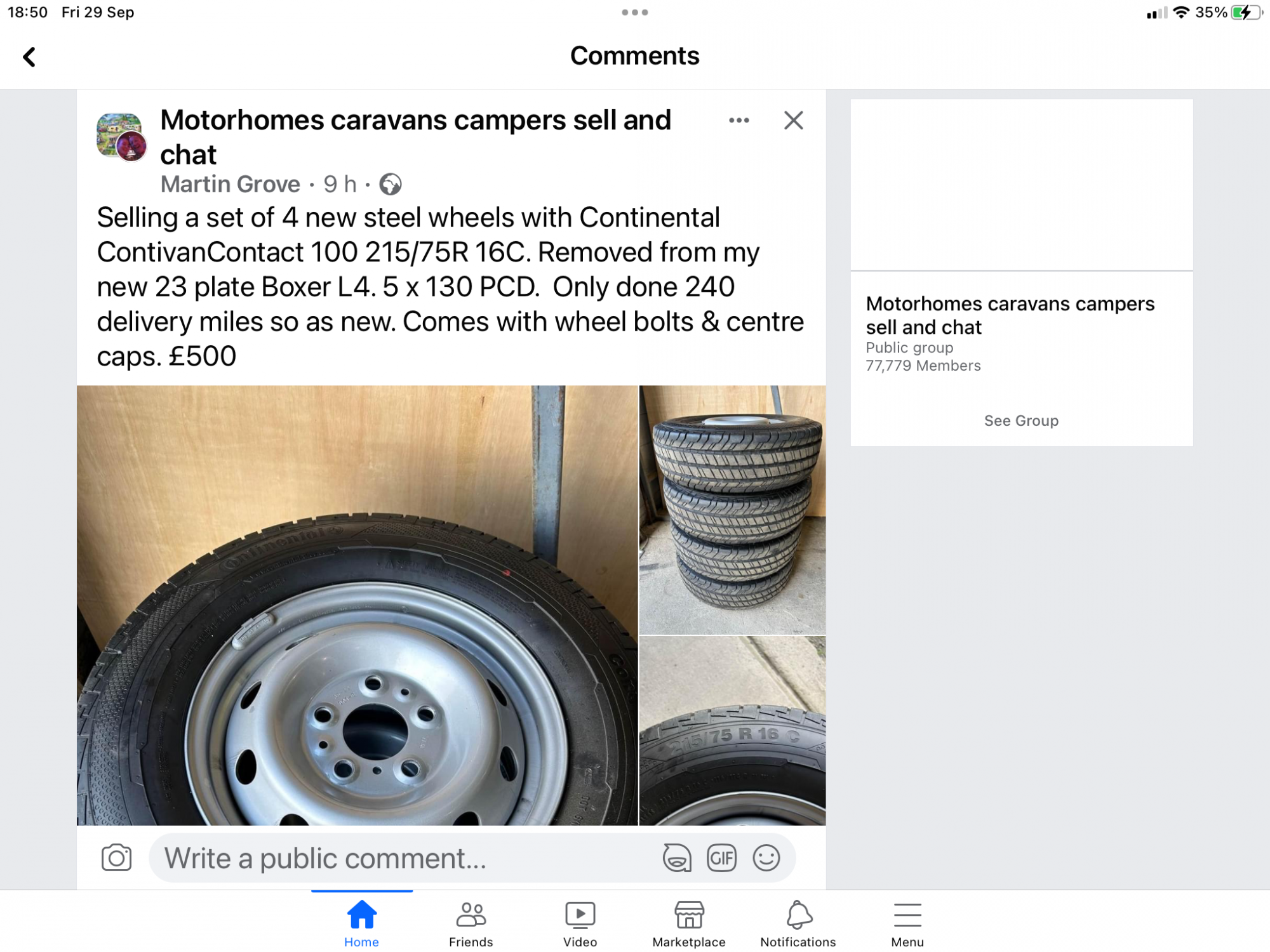1270x952 pixels.
Task: Dismiss the post with the X icon
Action: pos(793,121)
